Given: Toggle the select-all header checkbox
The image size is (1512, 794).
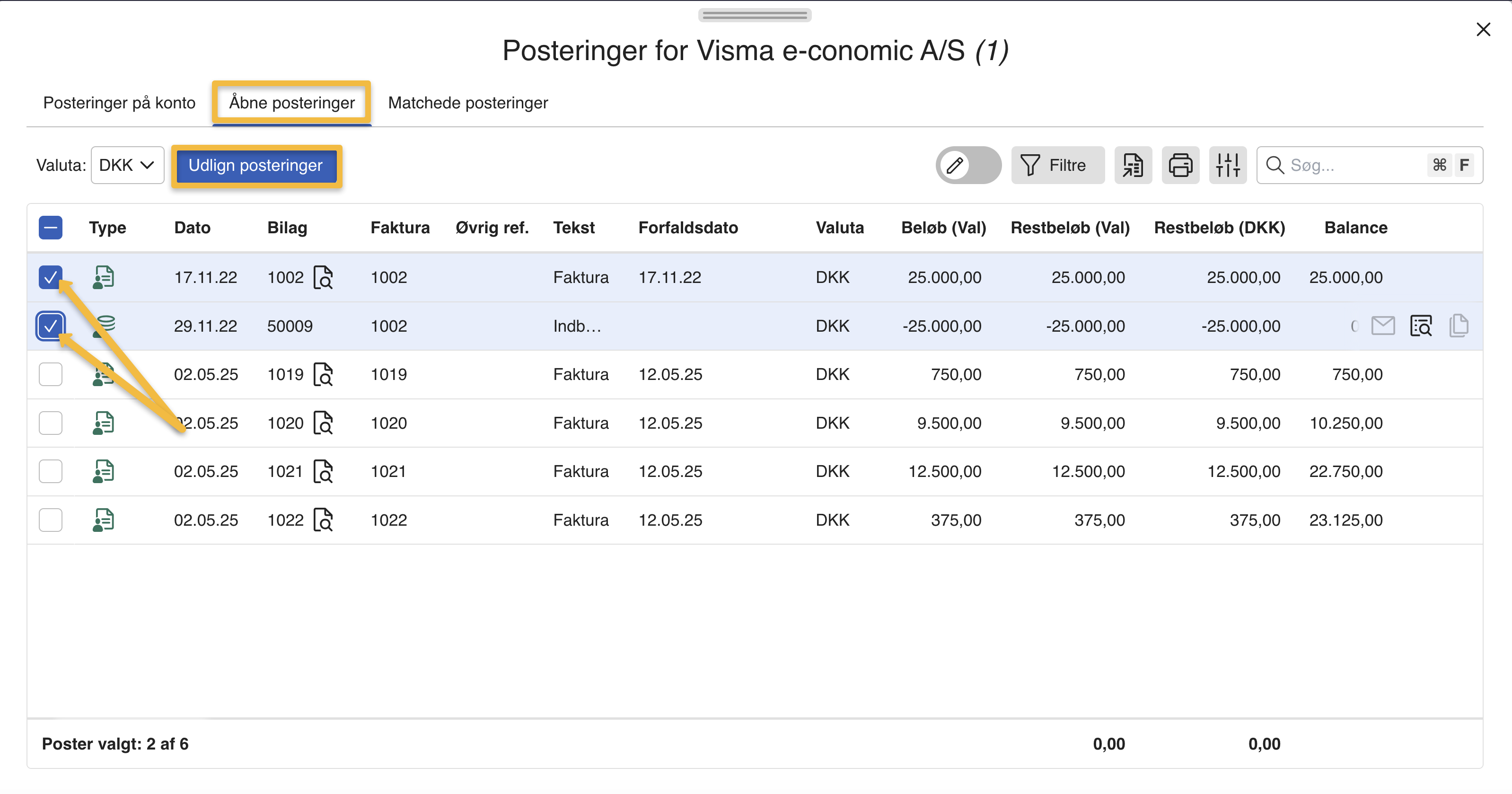Looking at the screenshot, I should 51,227.
